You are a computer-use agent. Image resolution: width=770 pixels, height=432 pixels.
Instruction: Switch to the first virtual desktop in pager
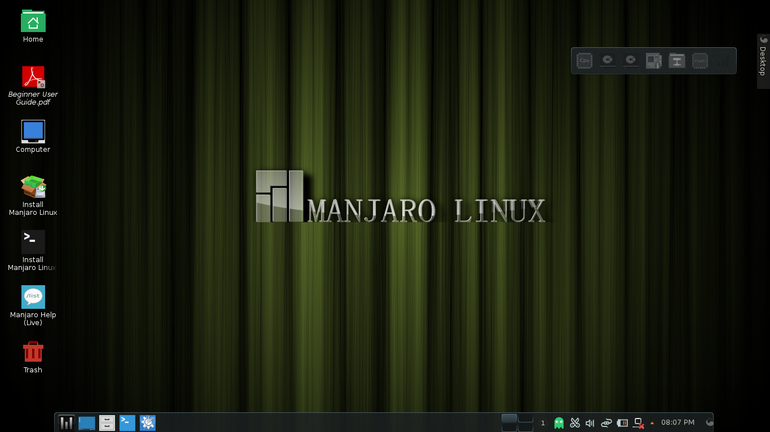509,418
